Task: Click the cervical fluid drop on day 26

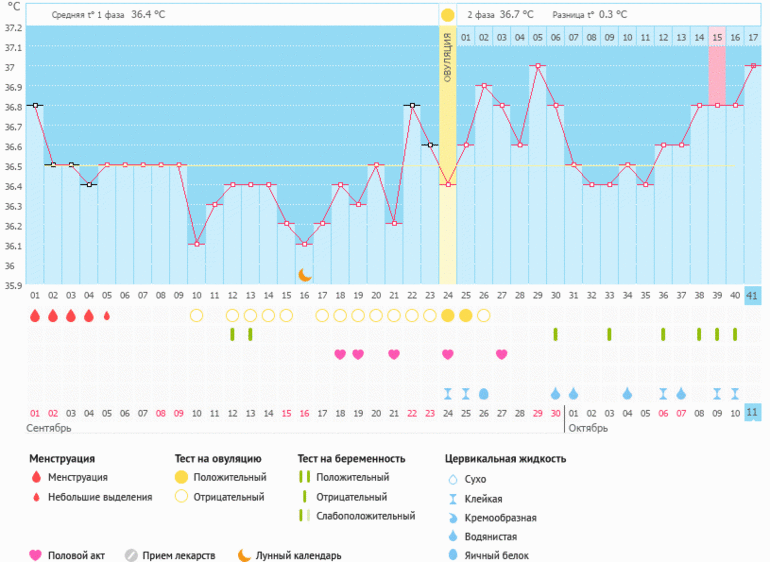Action: click(484, 393)
